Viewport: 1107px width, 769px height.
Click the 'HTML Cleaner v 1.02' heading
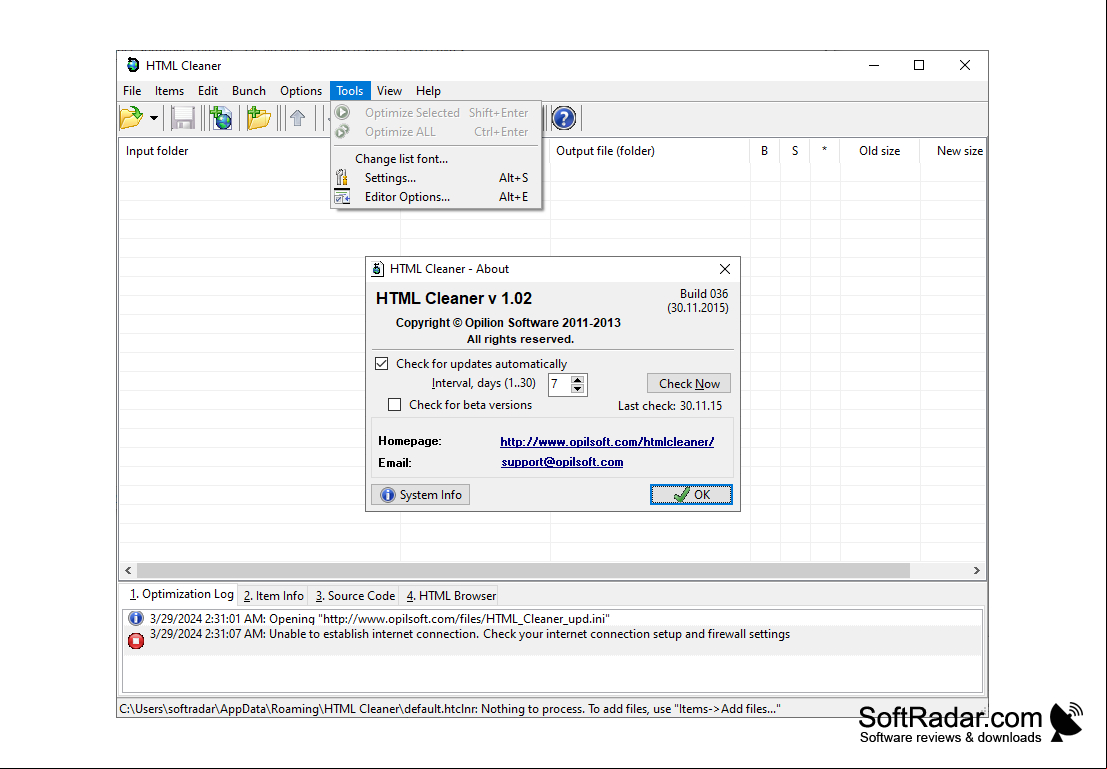click(x=454, y=299)
